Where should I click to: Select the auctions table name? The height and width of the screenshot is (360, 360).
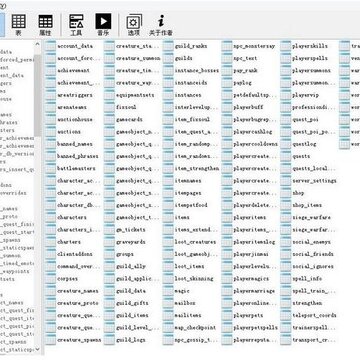coord(69,132)
